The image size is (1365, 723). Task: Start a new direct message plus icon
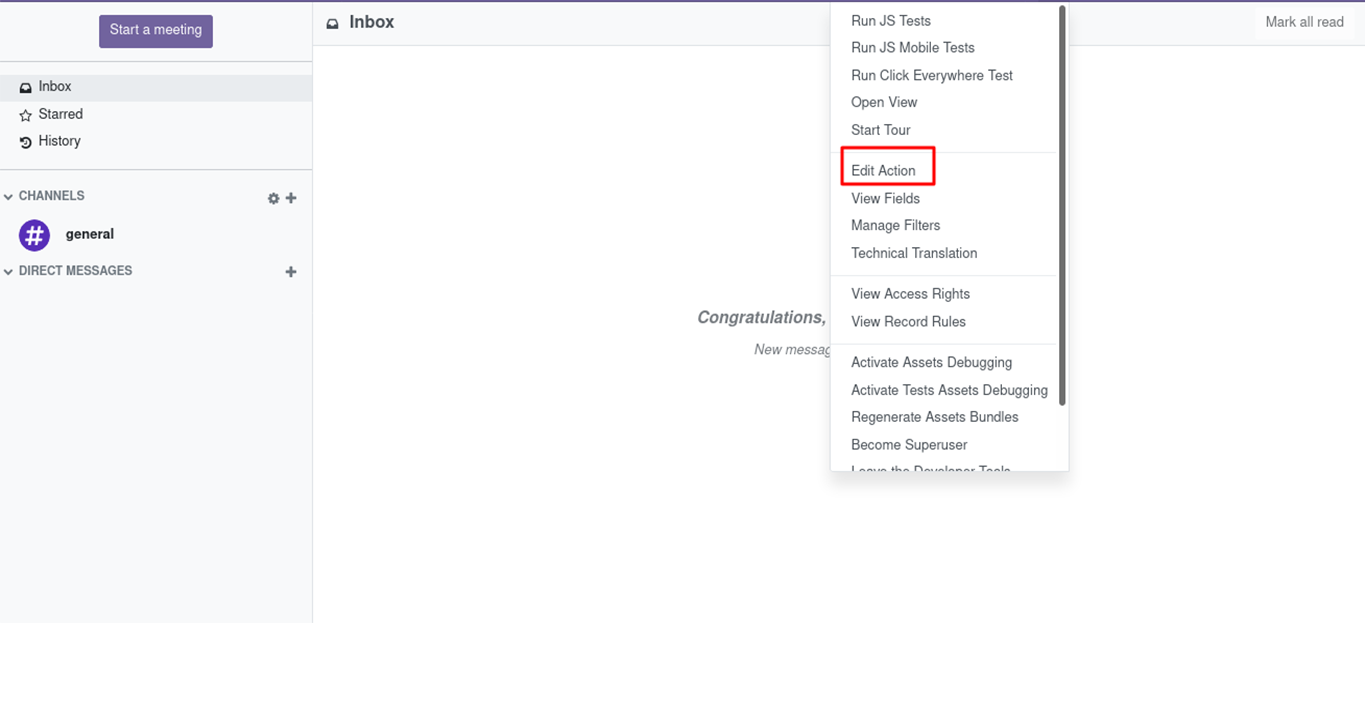(291, 271)
